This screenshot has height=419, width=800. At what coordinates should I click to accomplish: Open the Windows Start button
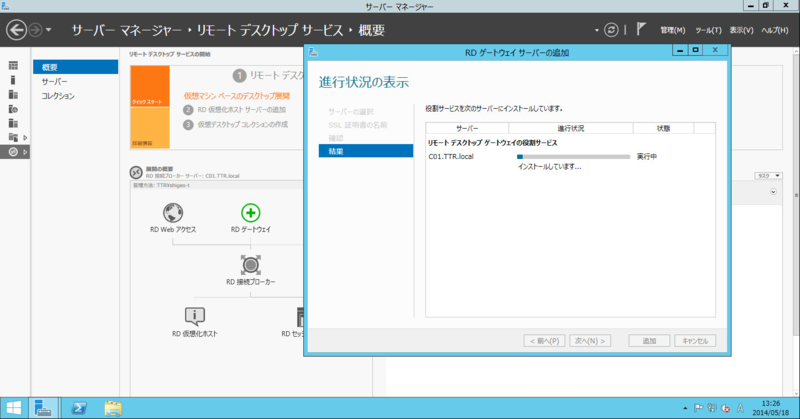[x=13, y=408]
